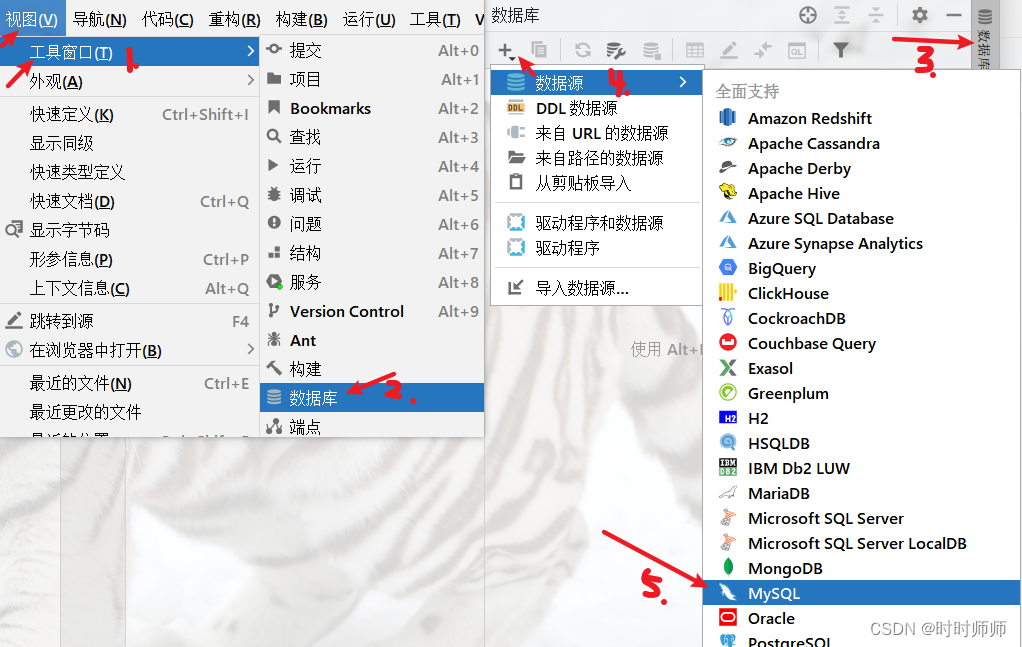This screenshot has width=1022, height=647.
Task: Select Microsoft SQL Server data source
Action: [x=862, y=518]
